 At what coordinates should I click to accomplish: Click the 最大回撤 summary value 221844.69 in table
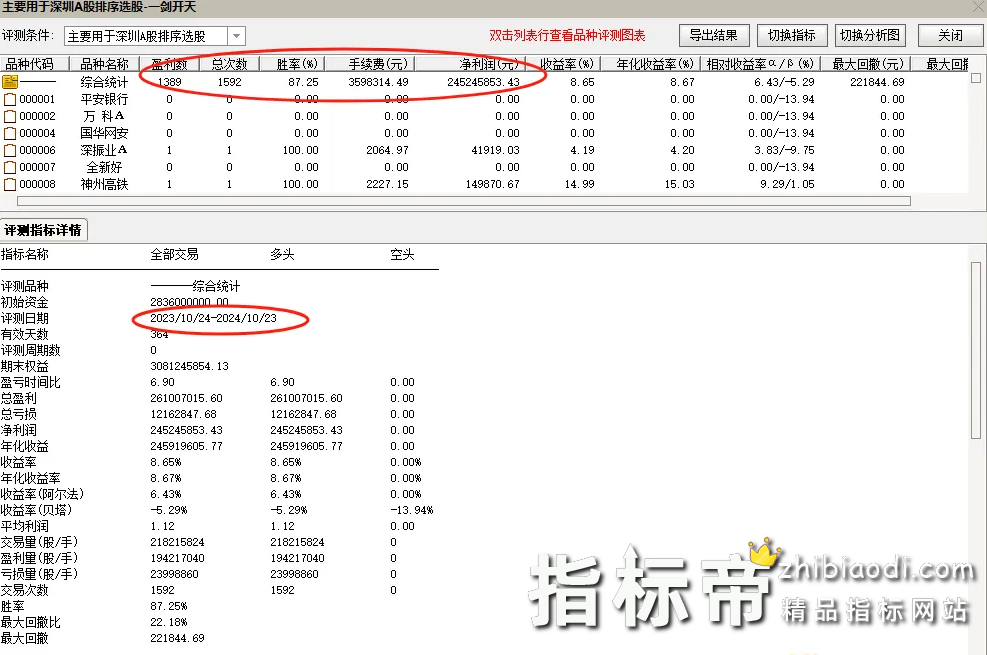(877, 82)
